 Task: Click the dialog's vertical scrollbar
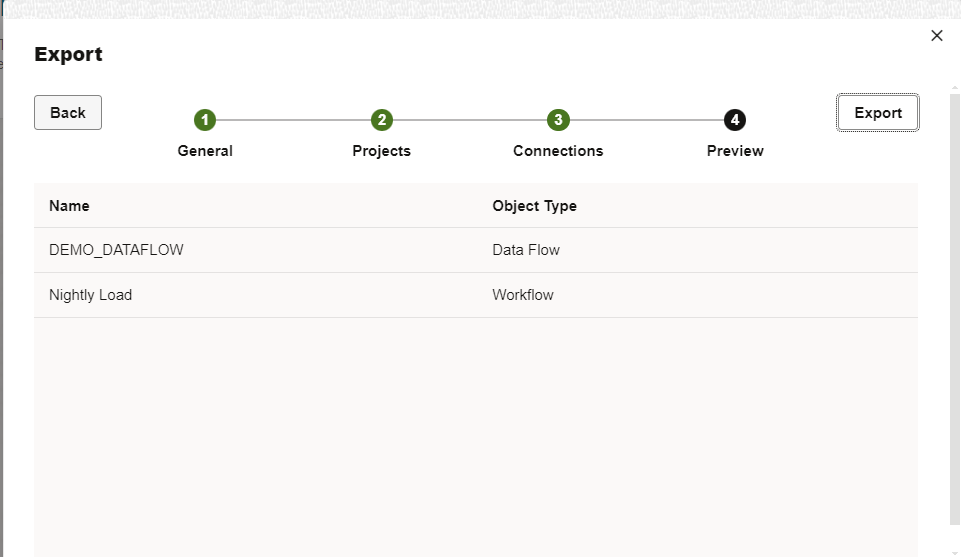954,300
